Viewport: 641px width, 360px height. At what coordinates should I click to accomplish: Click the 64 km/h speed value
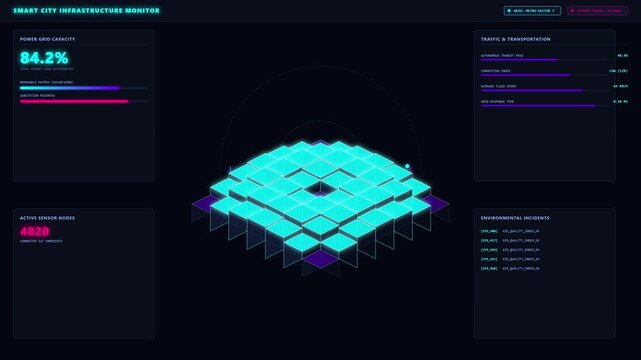pyautogui.click(x=620, y=86)
